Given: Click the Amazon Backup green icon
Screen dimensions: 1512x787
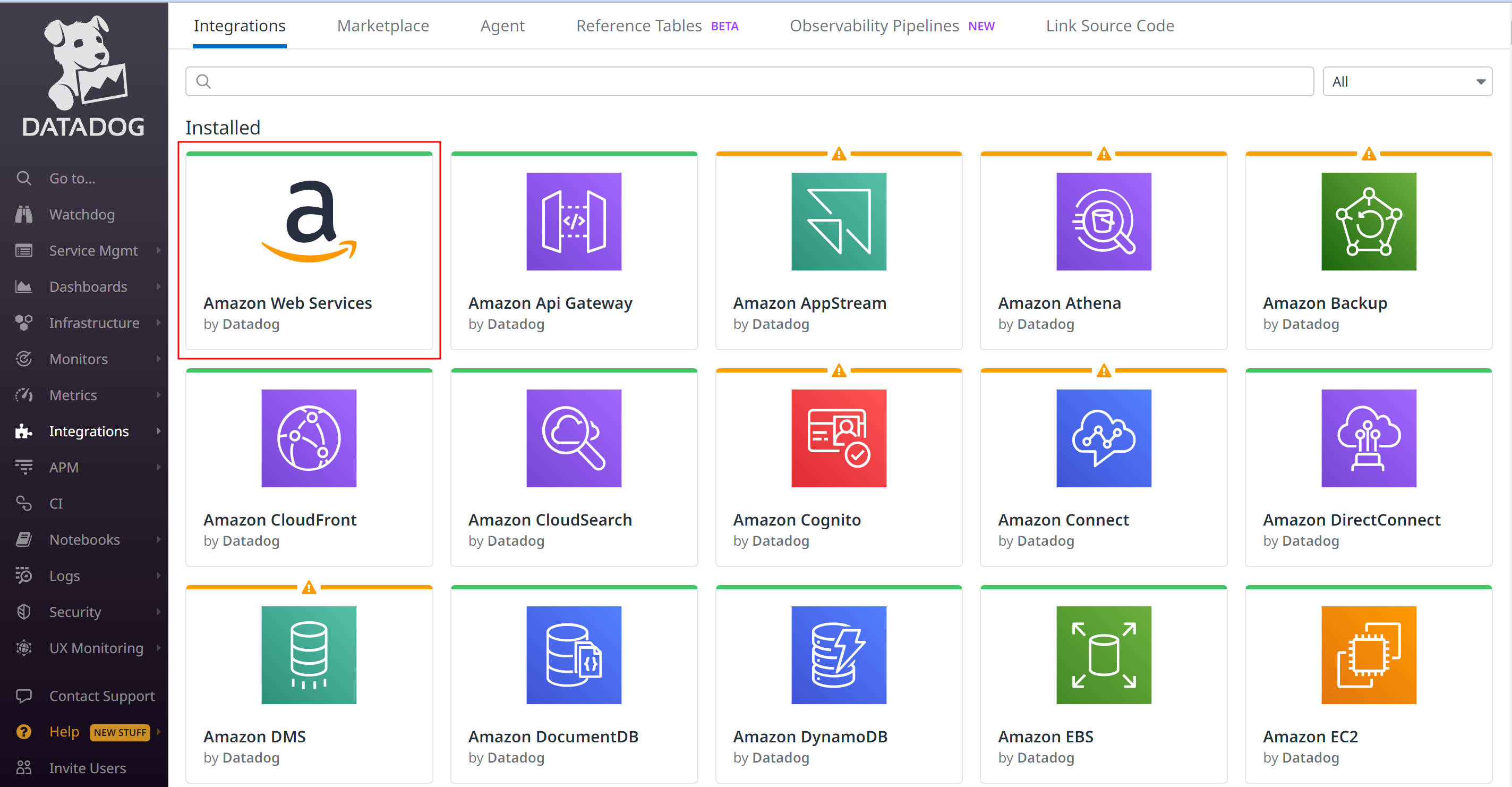Looking at the screenshot, I should click(1368, 222).
